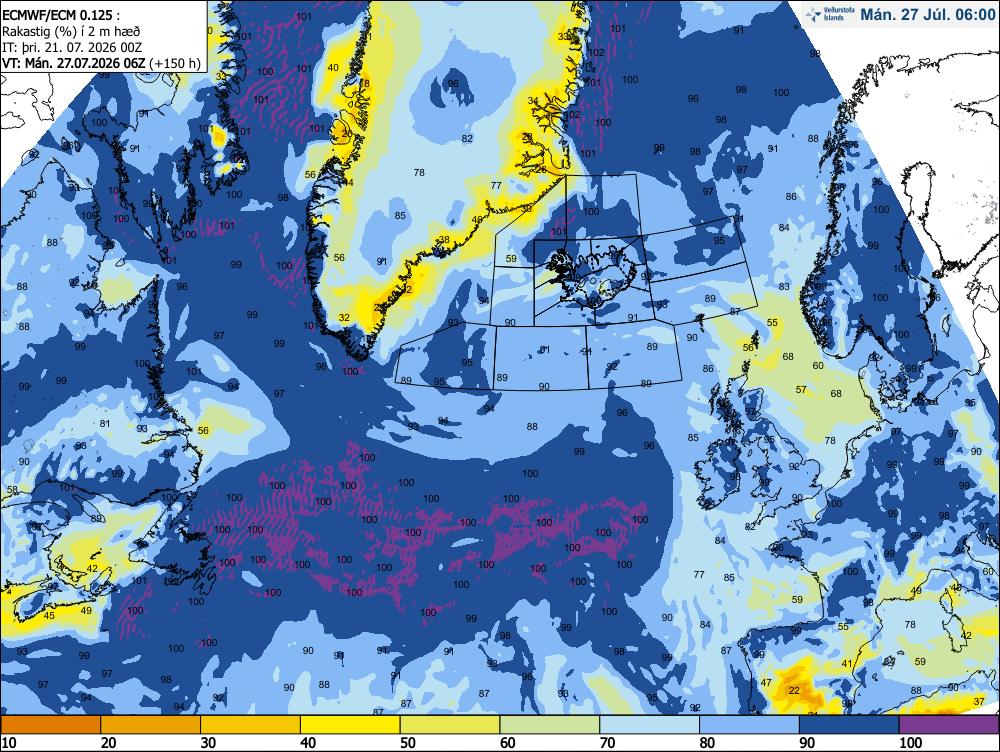Click the 'Mán. 27 Júl. 06:00' timestamp

928,15
